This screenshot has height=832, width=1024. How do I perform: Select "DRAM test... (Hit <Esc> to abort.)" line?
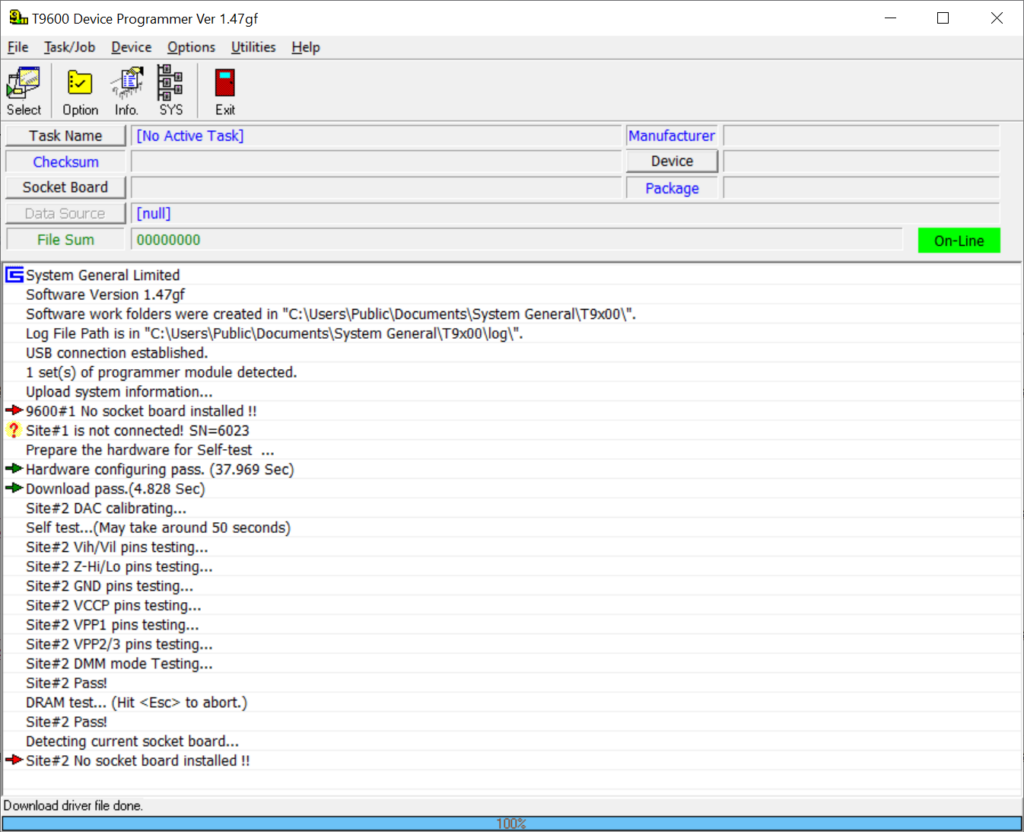[136, 703]
